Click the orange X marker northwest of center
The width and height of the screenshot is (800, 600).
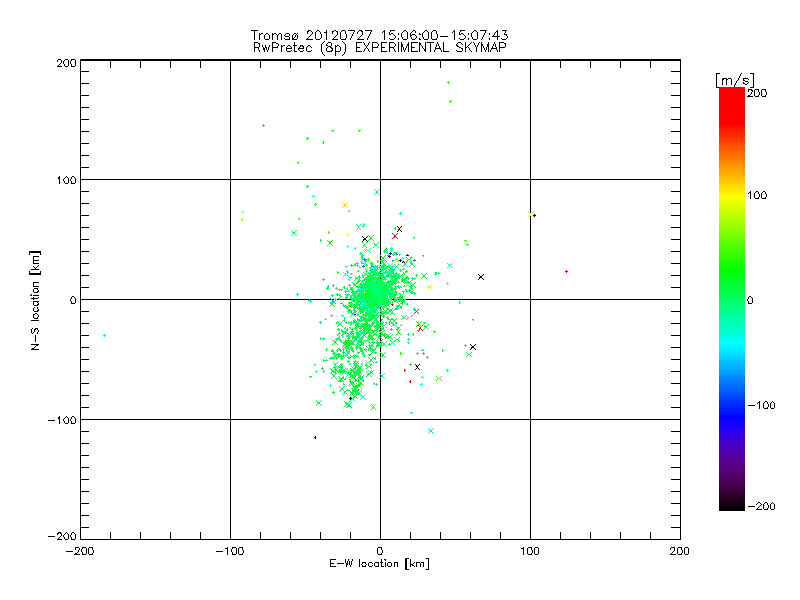point(345,205)
